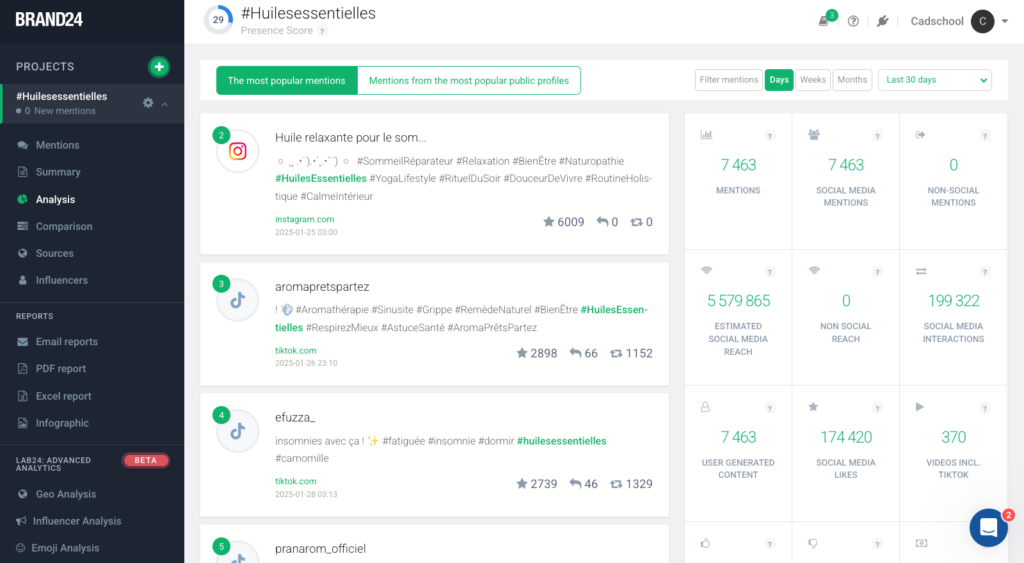1024x563 pixels.
Task: Click the #HuilesEssentielles highlighted hashtag in Instagram mention
Action: (321, 178)
